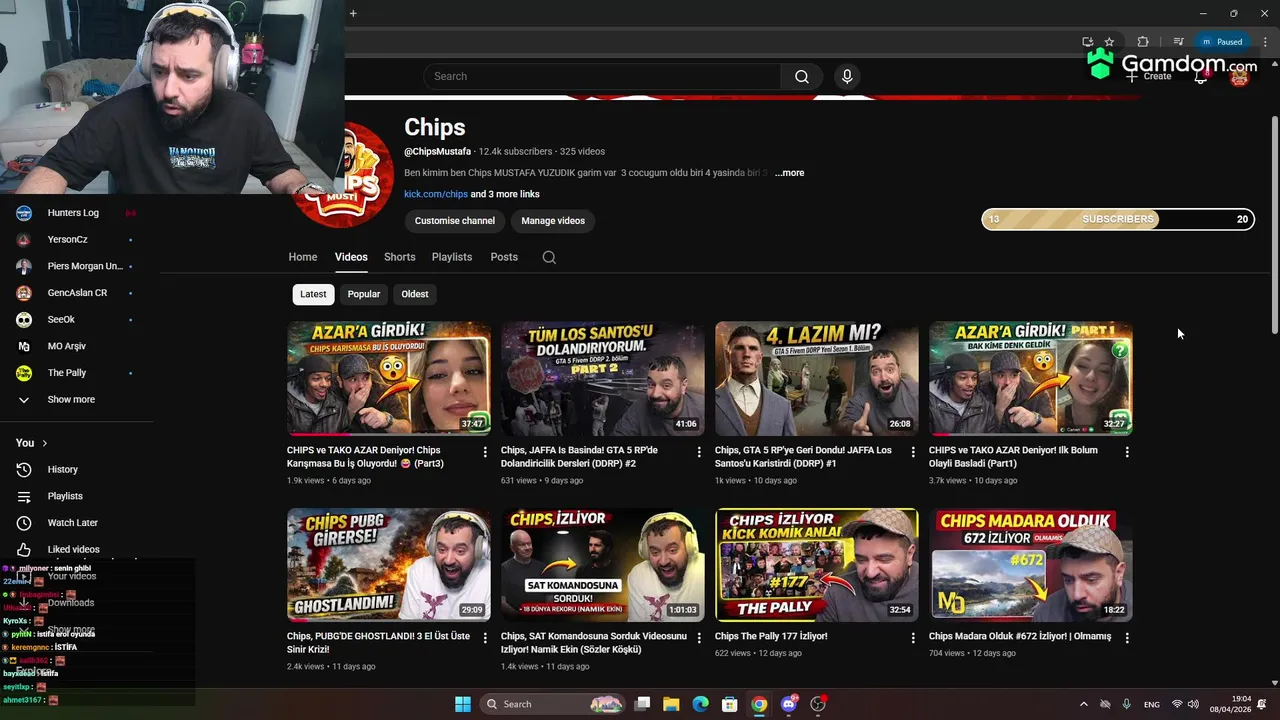Switch to the Shorts tab
This screenshot has width=1280, height=720.
coord(400,257)
